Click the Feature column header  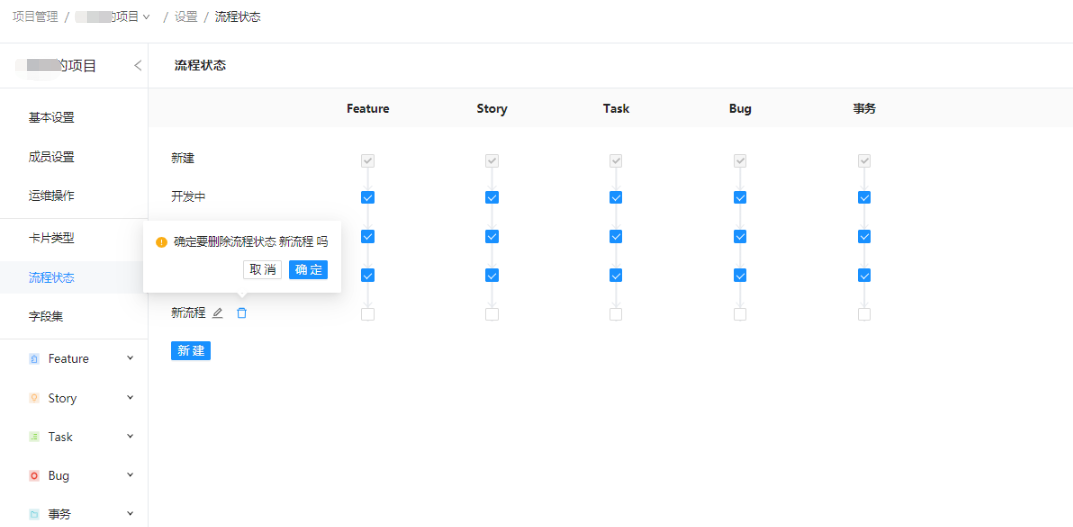point(368,108)
